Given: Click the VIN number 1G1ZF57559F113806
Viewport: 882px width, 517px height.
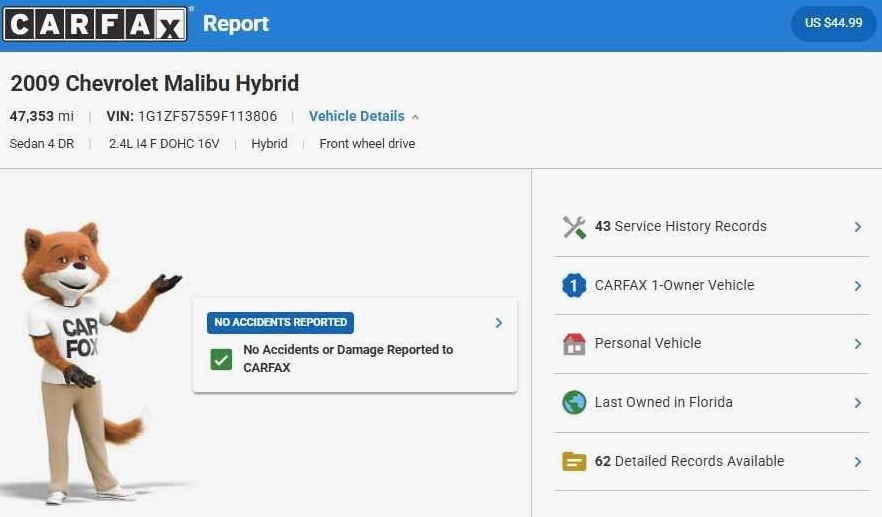Looking at the screenshot, I should coord(208,116).
